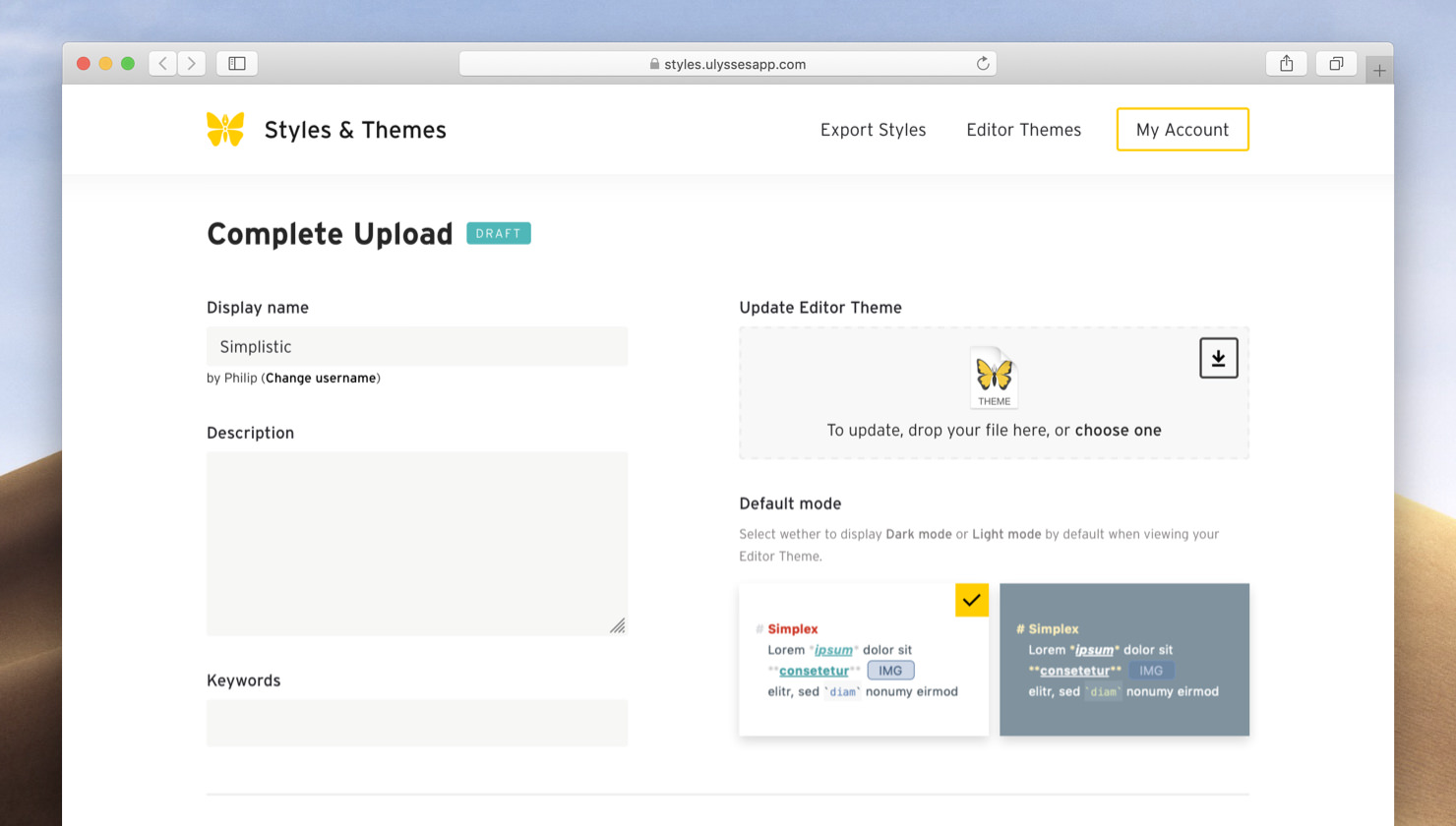Viewport: 1456px width, 826px height.
Task: Click the 'Update Editor Theme' label
Action: [x=820, y=308]
